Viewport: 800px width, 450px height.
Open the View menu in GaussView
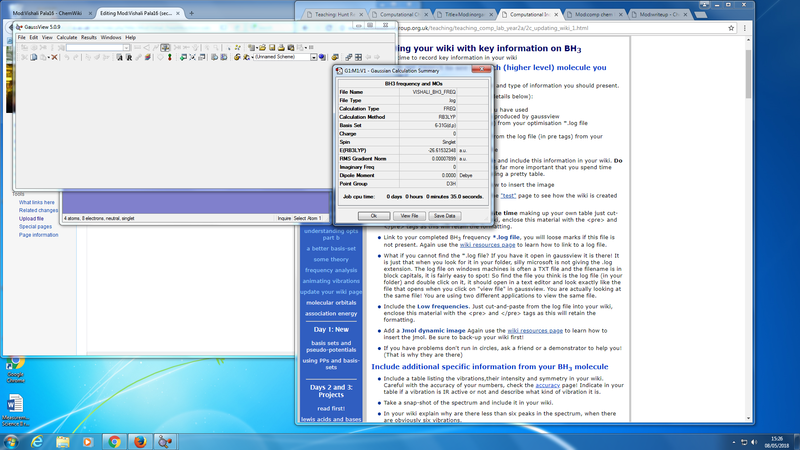point(47,37)
